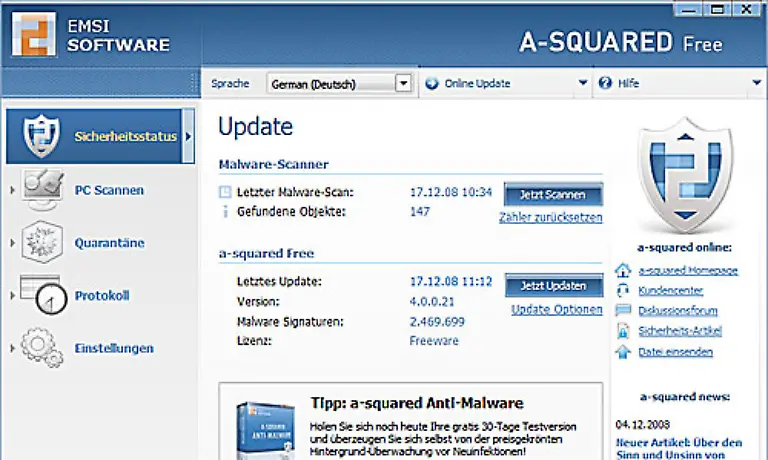Click the headset icon beside Kundencenter
The height and width of the screenshot is (460, 768).
tap(623, 290)
